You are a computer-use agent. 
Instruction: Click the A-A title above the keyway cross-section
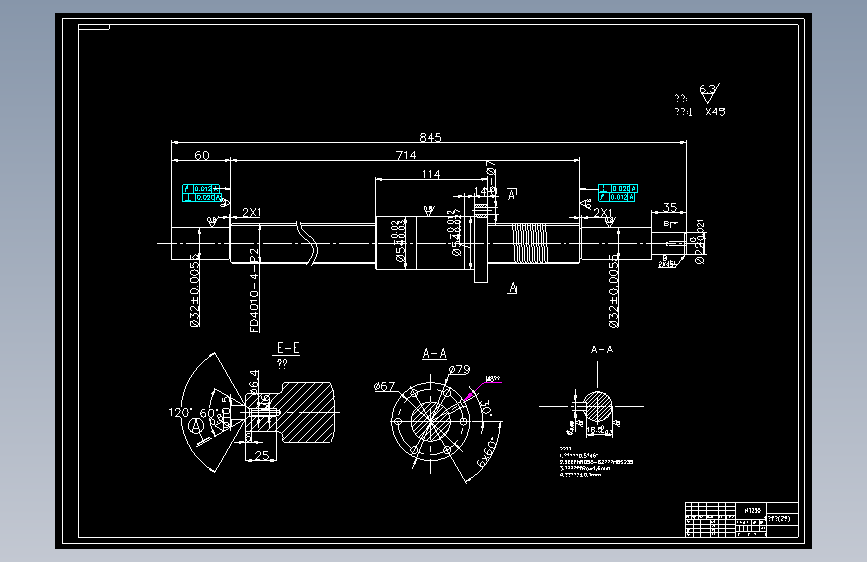(x=602, y=350)
